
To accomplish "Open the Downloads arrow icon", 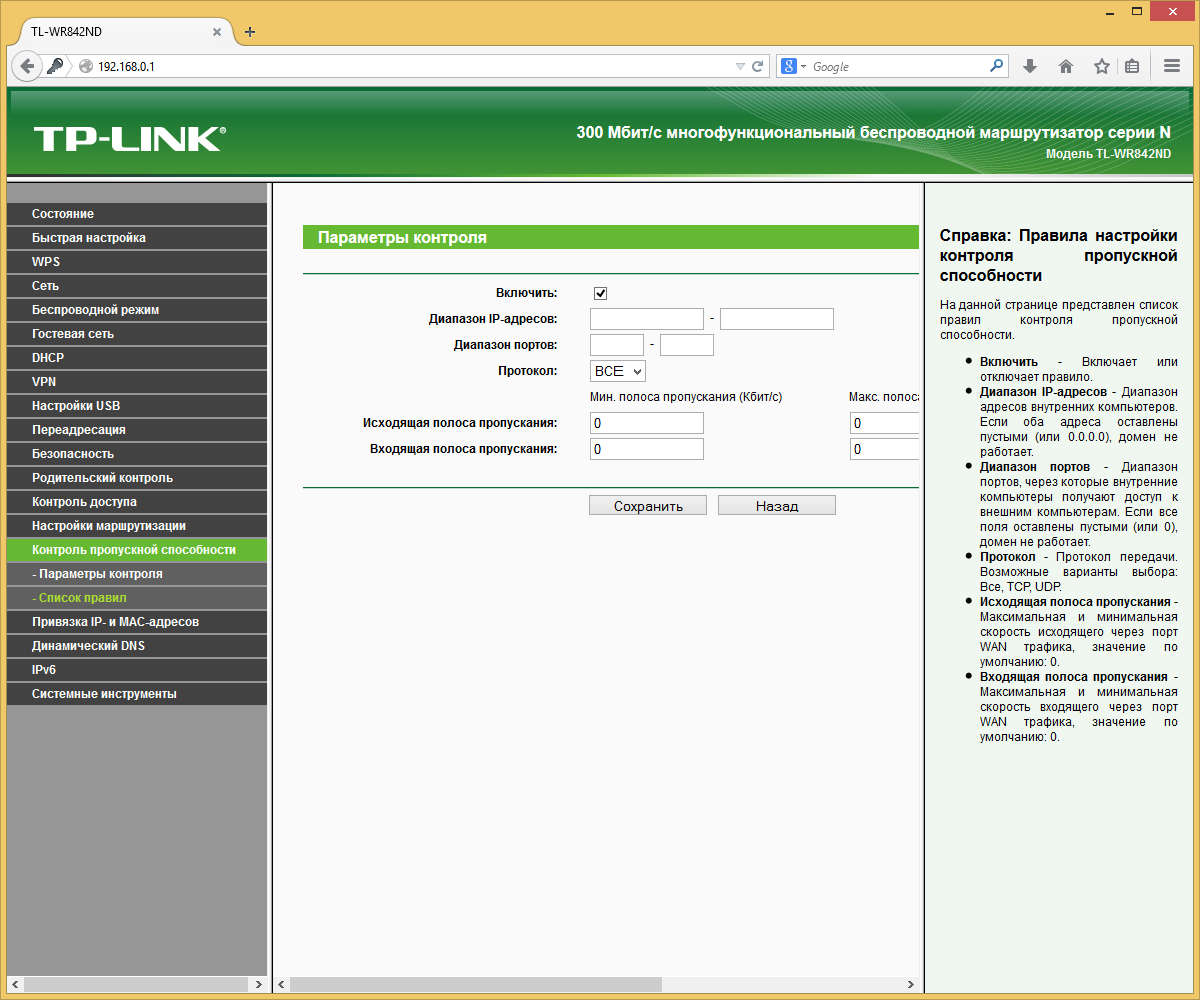I will tap(1030, 66).
